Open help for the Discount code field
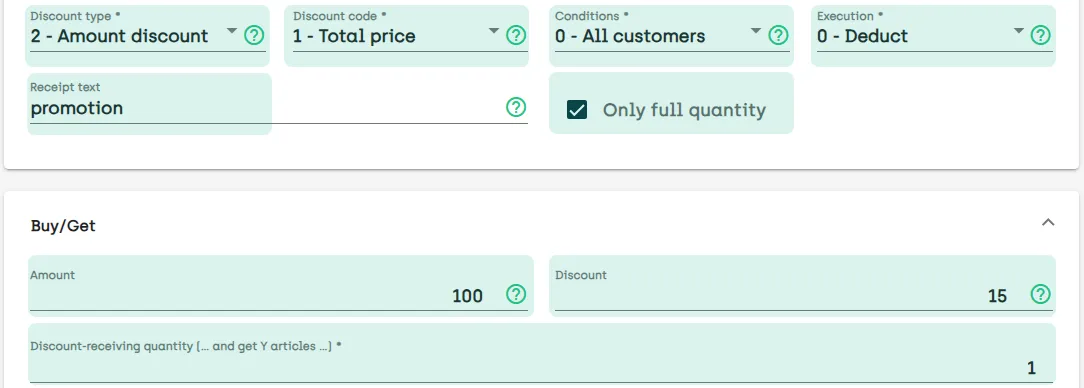Image resolution: width=1084 pixels, height=388 pixels. point(516,35)
